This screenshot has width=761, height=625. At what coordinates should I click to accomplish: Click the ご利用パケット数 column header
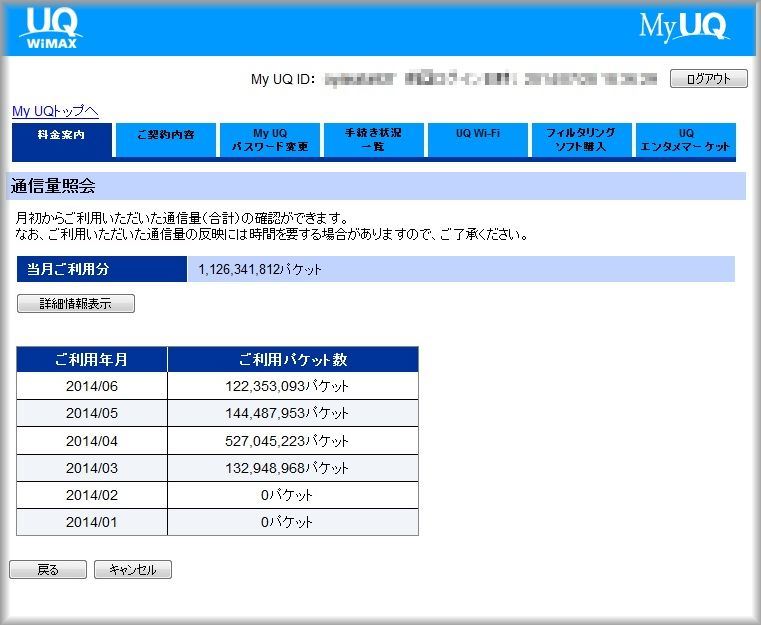pos(293,360)
